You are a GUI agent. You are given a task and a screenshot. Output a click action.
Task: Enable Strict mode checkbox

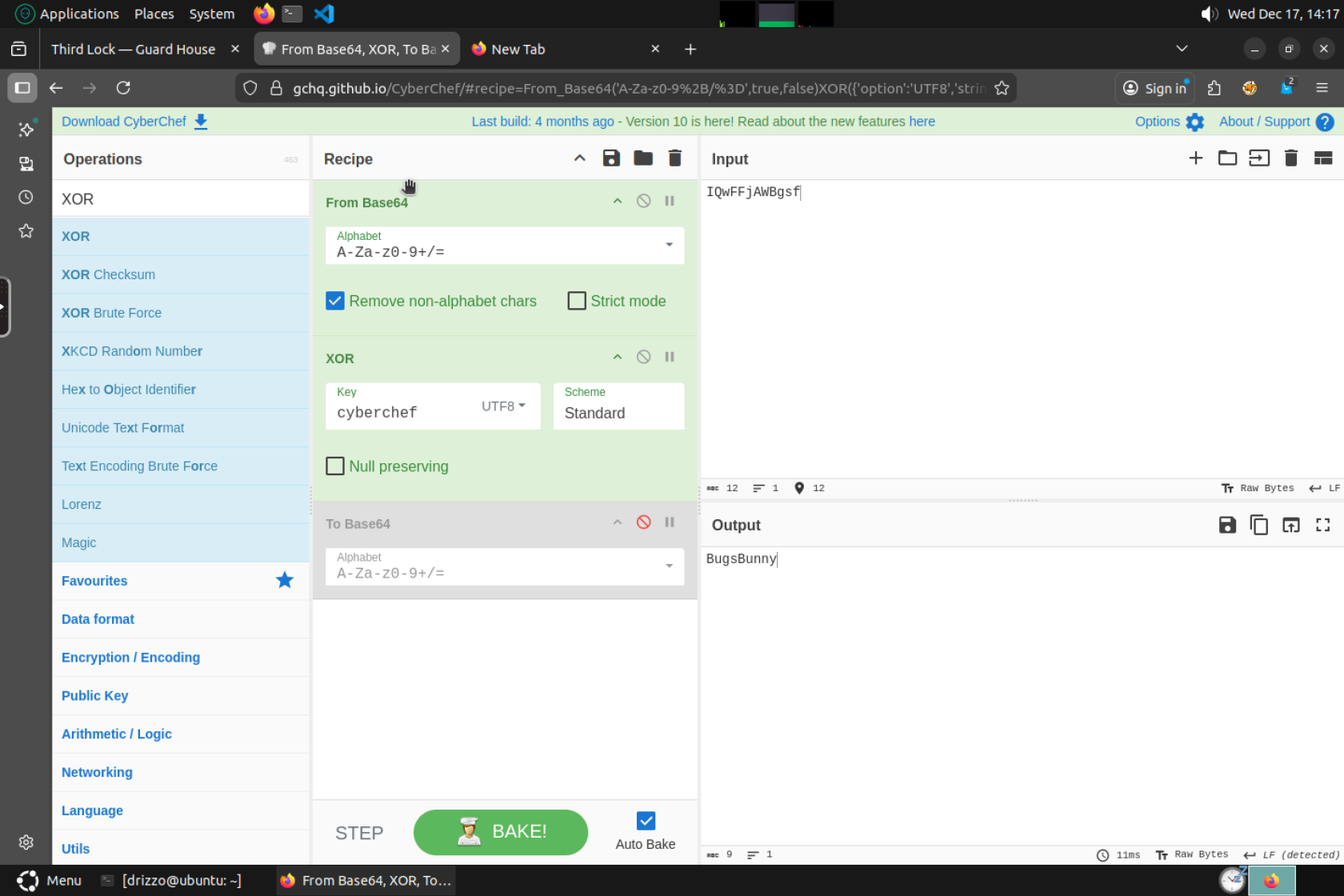(x=577, y=301)
